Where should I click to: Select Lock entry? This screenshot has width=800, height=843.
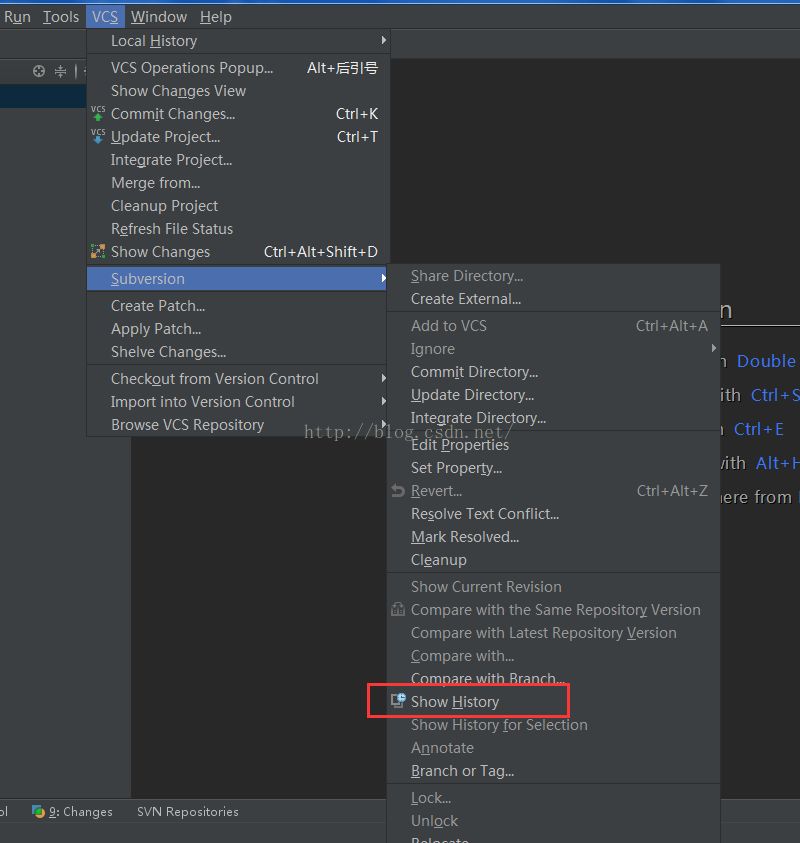coord(553,798)
